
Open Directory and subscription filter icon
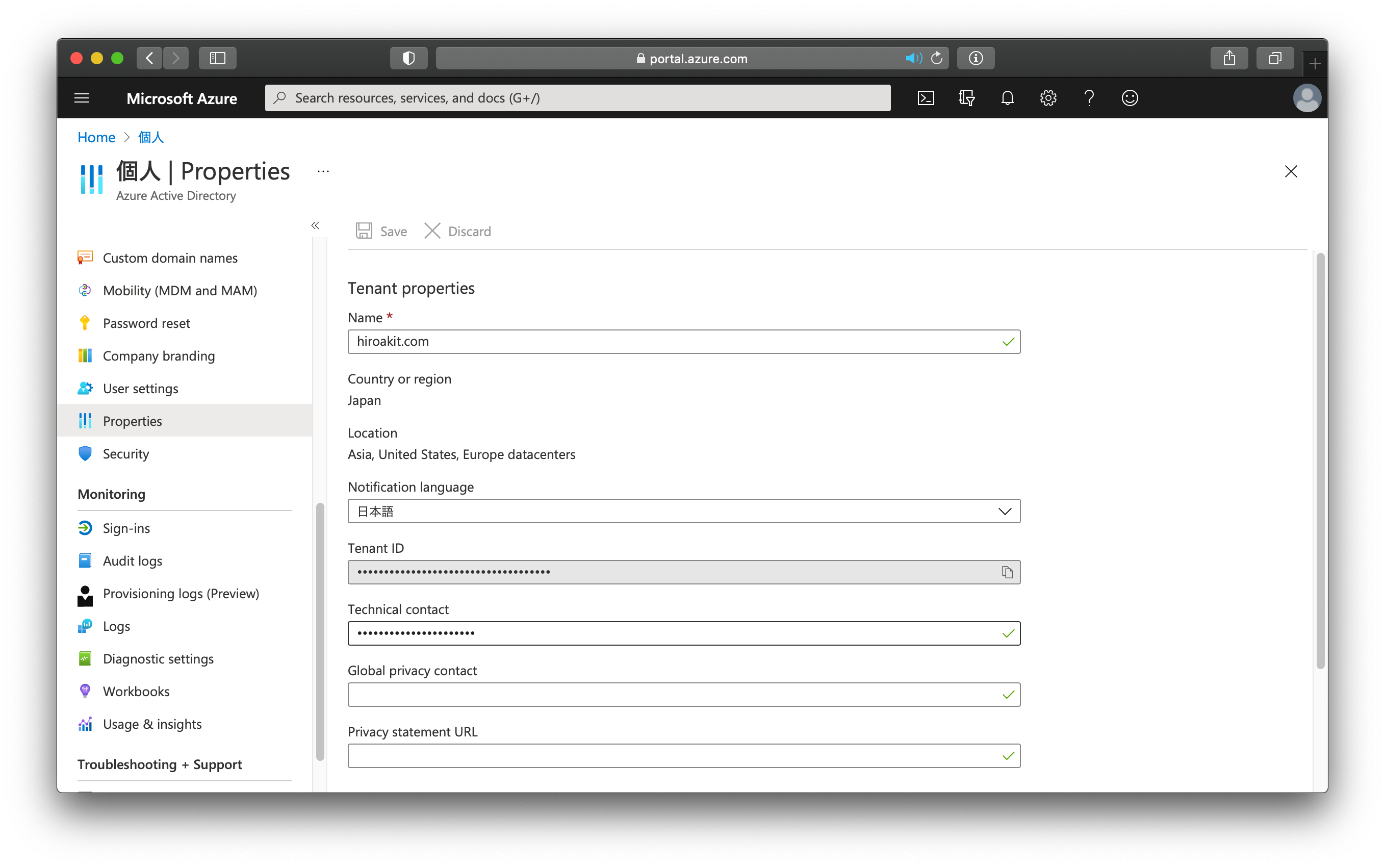(x=966, y=98)
